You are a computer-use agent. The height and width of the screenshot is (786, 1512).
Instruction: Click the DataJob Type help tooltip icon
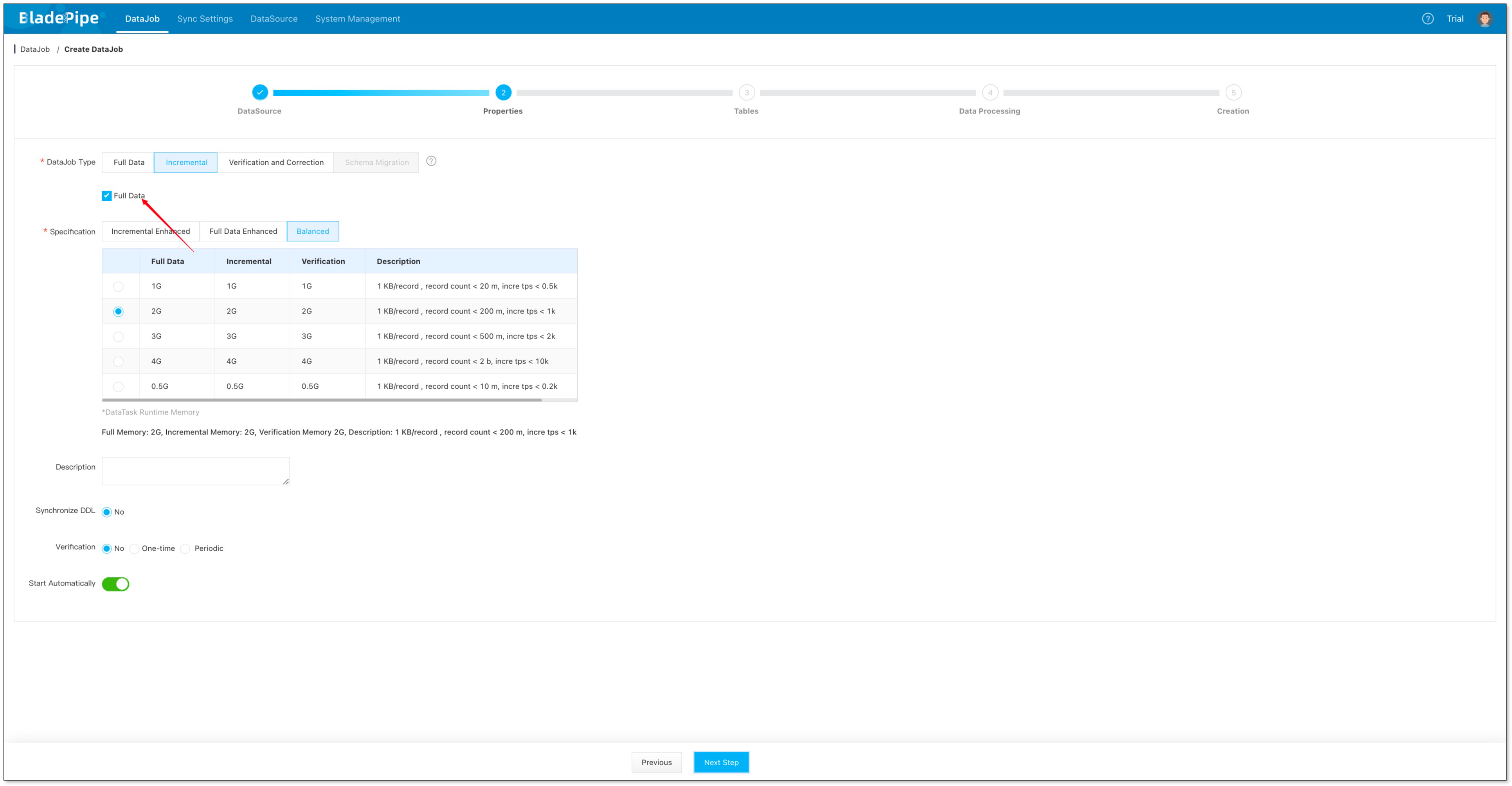tap(431, 161)
